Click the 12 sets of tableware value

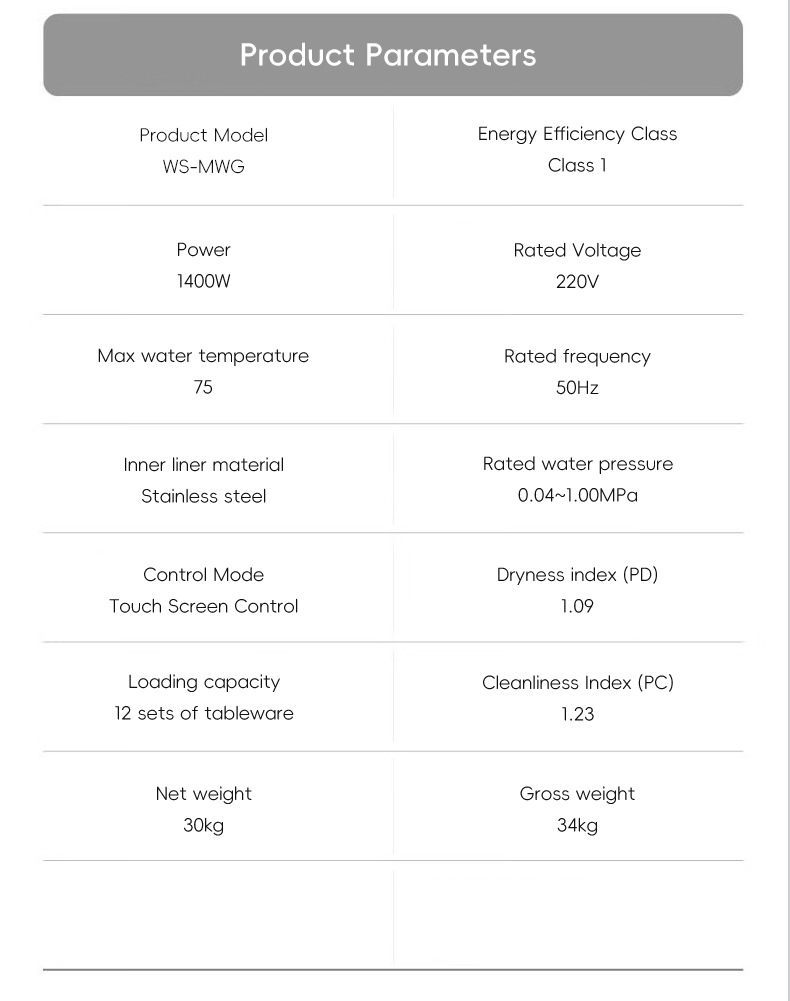pos(203,713)
